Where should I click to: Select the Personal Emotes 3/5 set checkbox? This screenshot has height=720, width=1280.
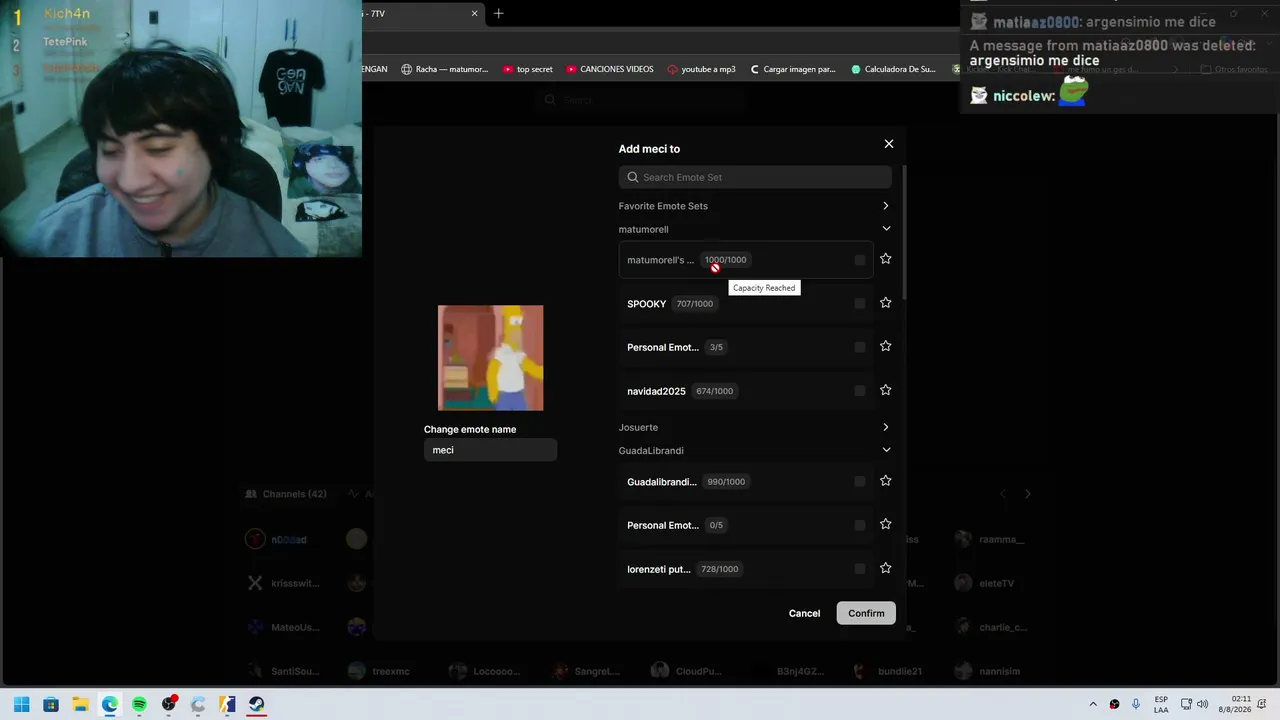[860, 347]
